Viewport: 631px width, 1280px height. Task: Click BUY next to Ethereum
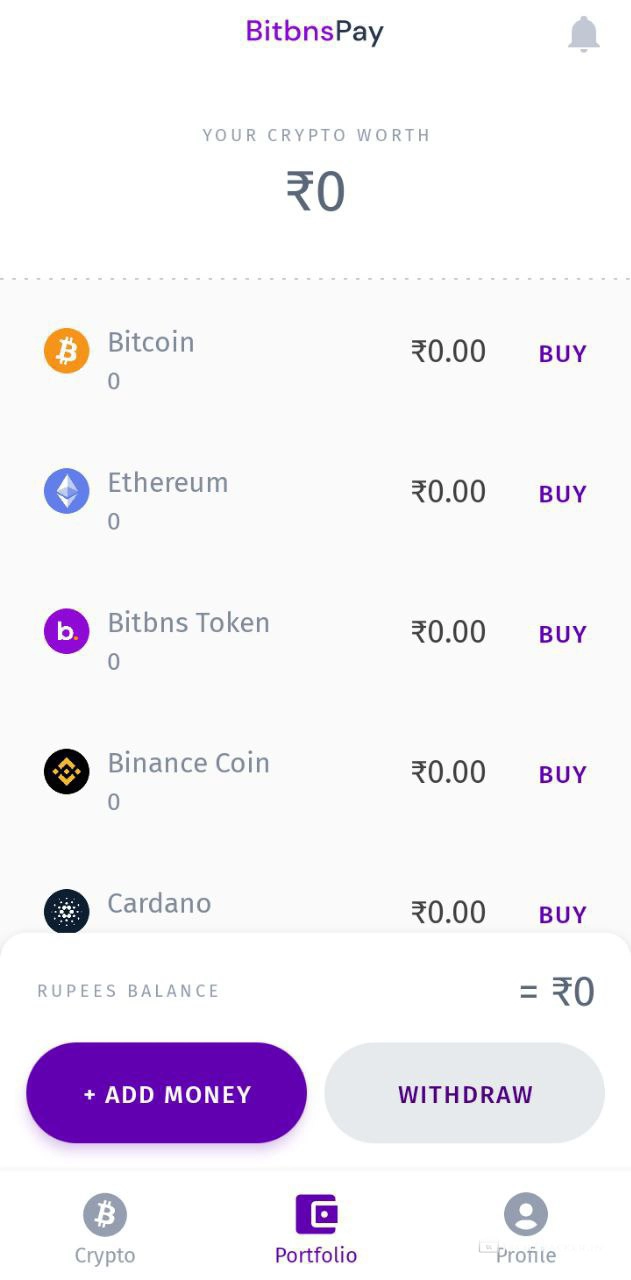coord(563,494)
